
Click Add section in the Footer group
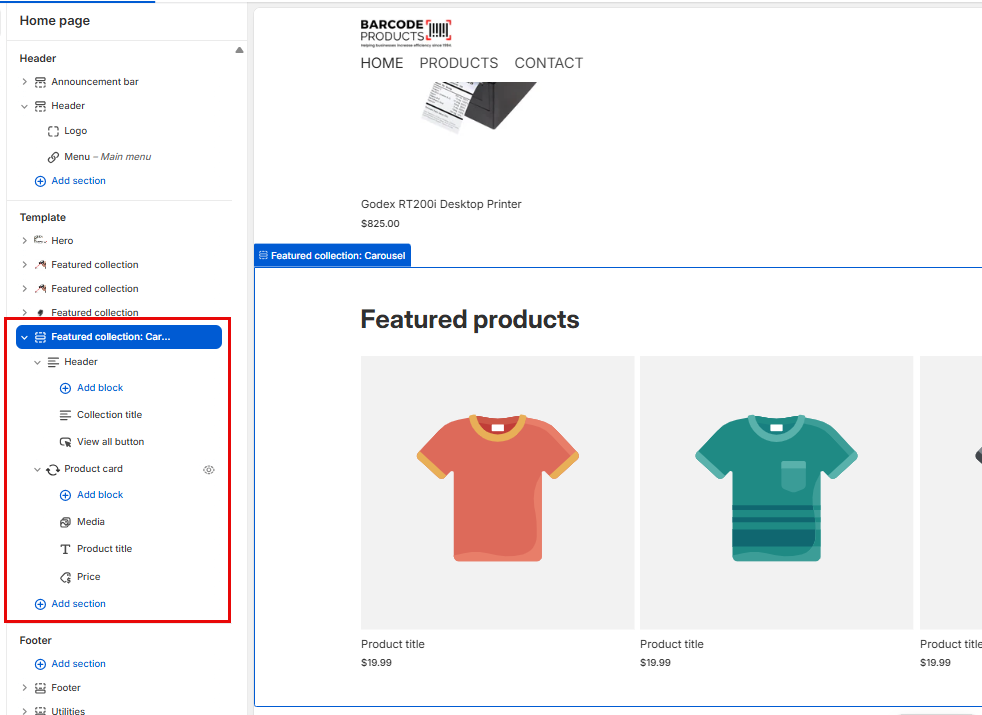click(x=78, y=664)
